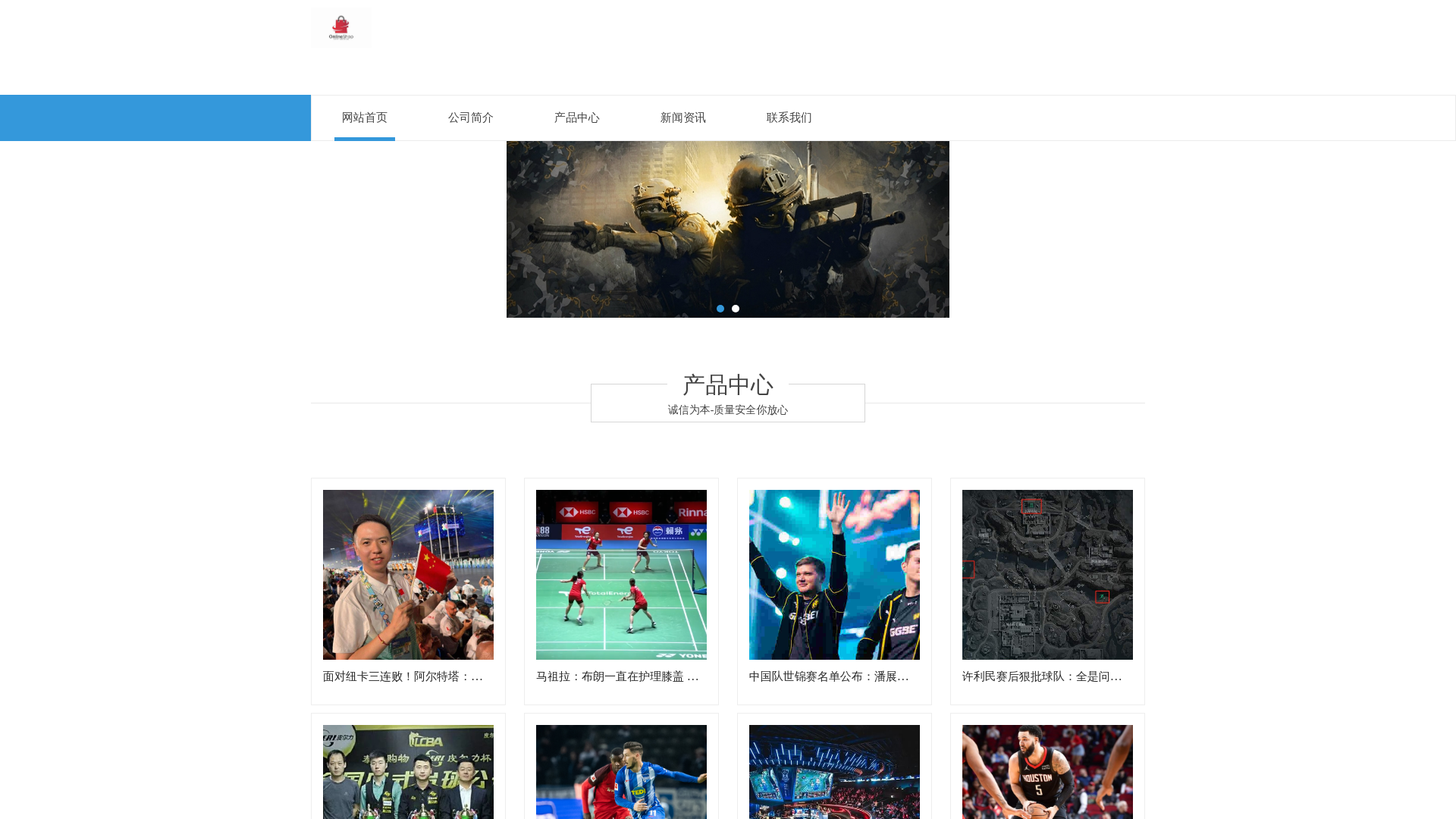Viewport: 1456px width, 819px height.
Task: Click the 诚信为本-质量安全你放心 subtitle text
Action: (728, 410)
